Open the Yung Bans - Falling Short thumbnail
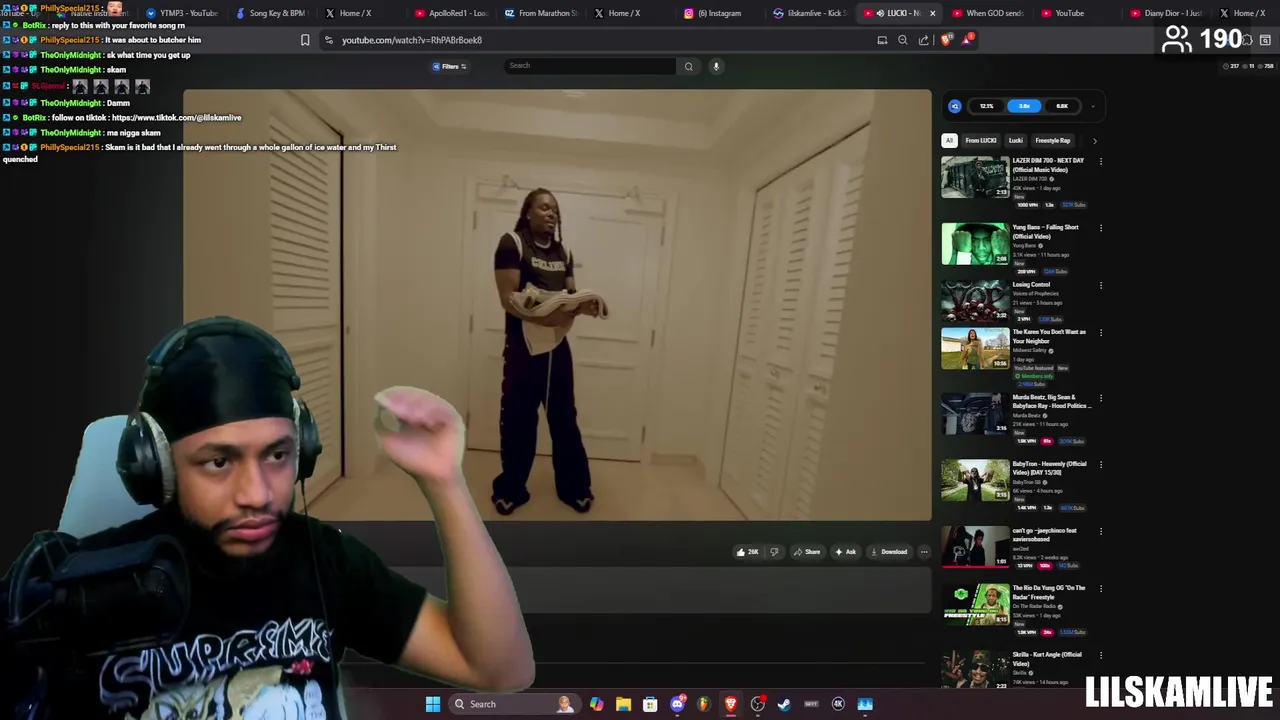Viewport: 1280px width, 720px height. [x=975, y=244]
